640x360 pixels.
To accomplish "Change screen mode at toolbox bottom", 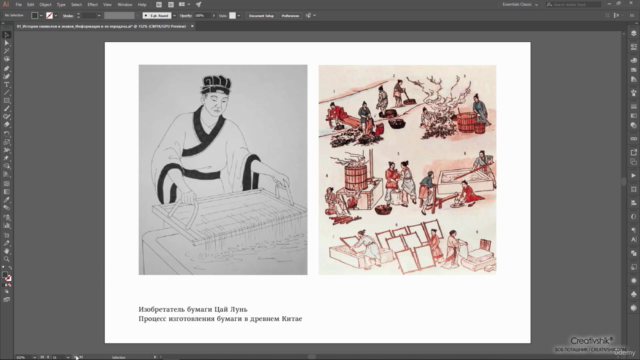I will point(7,300).
